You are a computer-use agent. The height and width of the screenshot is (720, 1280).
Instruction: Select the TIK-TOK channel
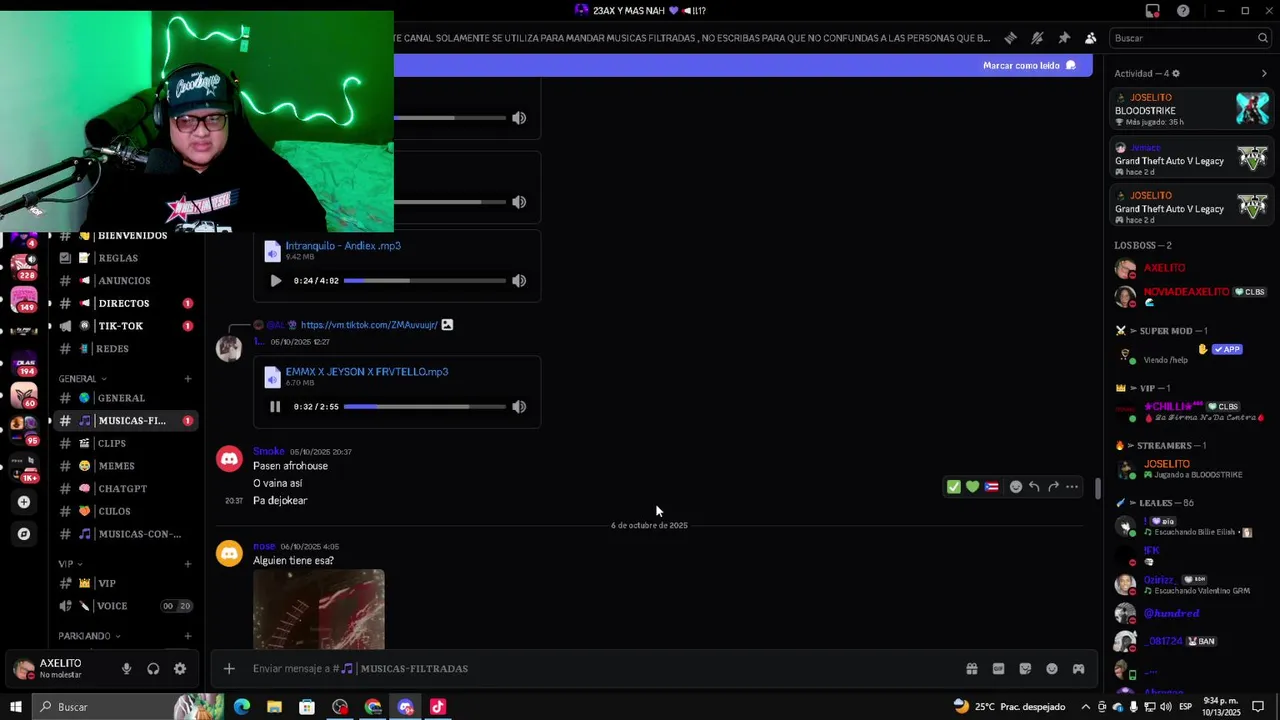125,326
